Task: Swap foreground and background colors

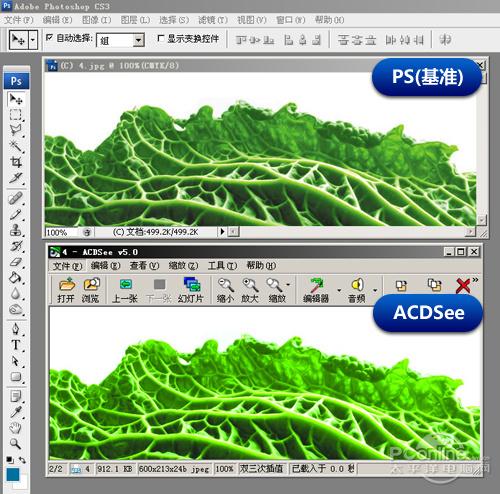Action: [x=22, y=460]
